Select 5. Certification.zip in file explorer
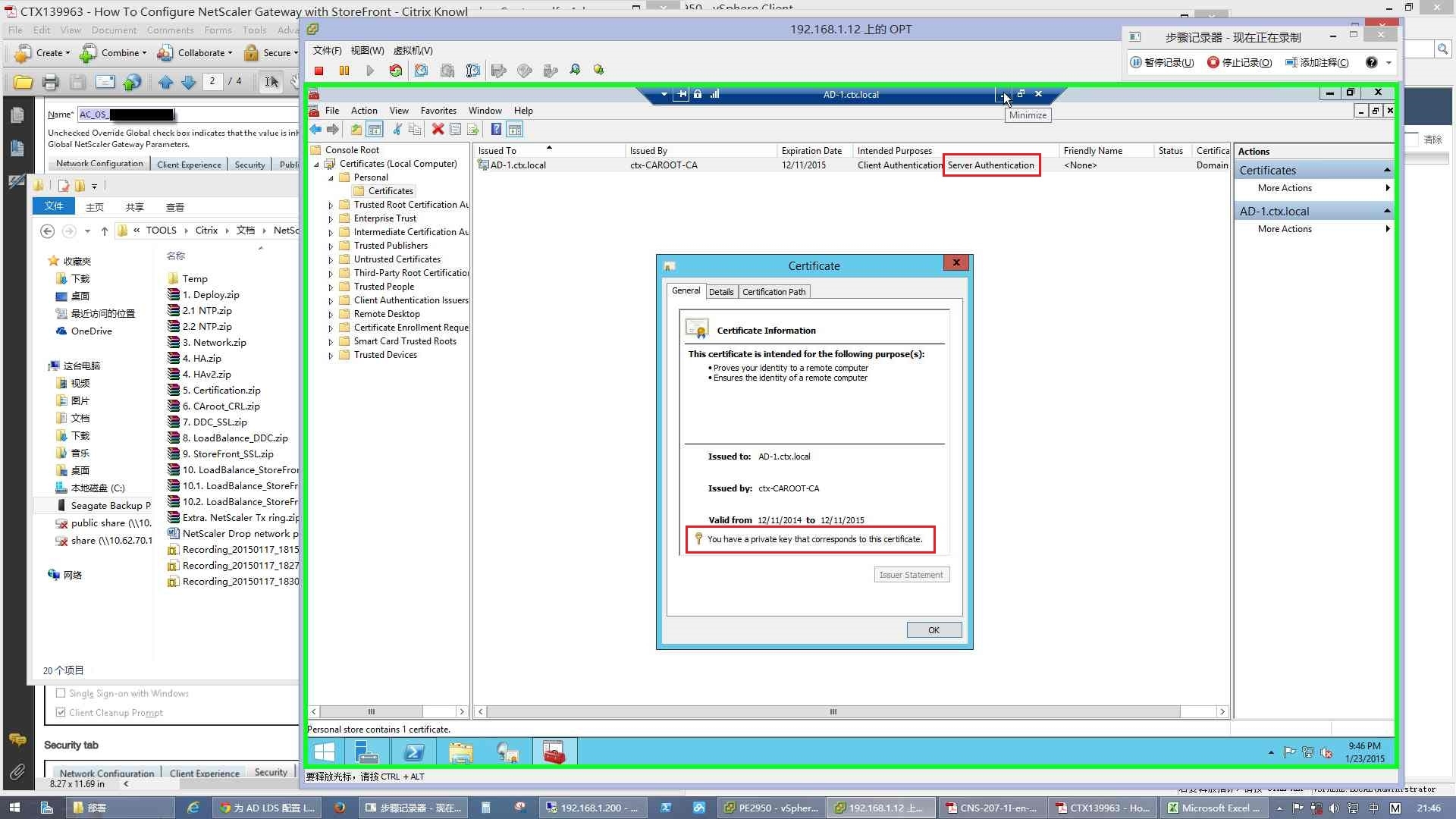The height and width of the screenshot is (819, 1456). 221,391
